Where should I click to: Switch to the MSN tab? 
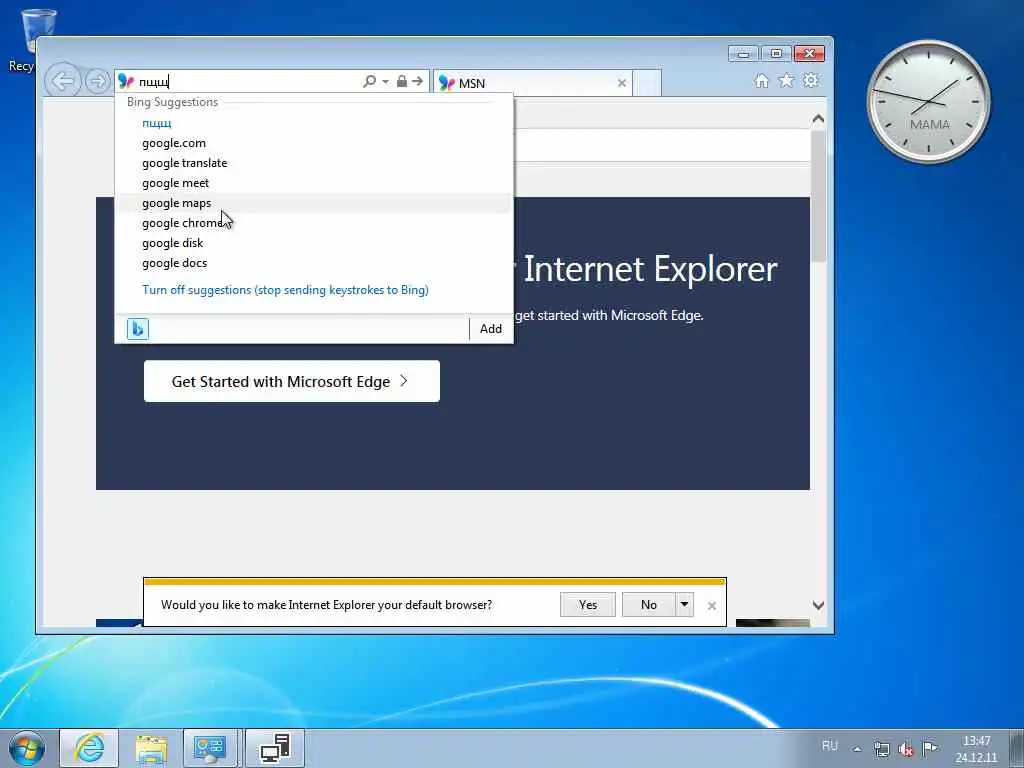pyautogui.click(x=532, y=83)
